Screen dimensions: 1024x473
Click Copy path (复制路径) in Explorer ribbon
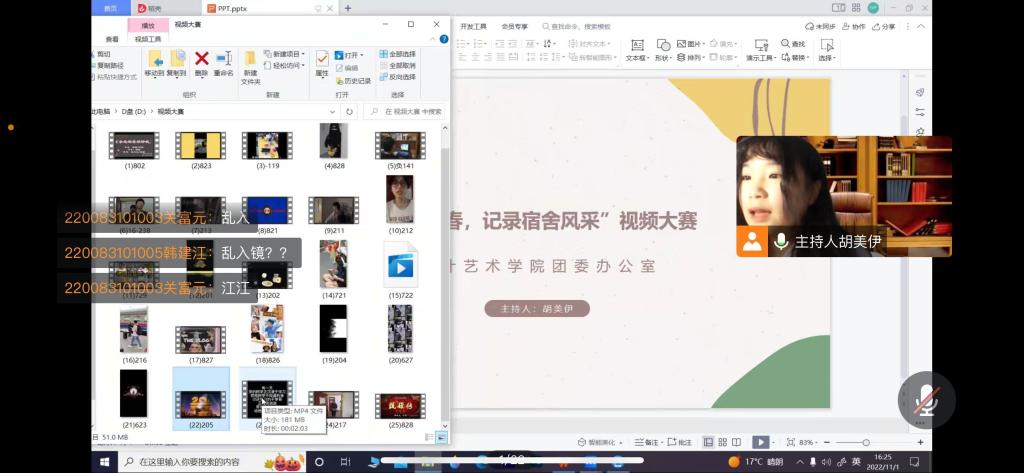(x=110, y=65)
